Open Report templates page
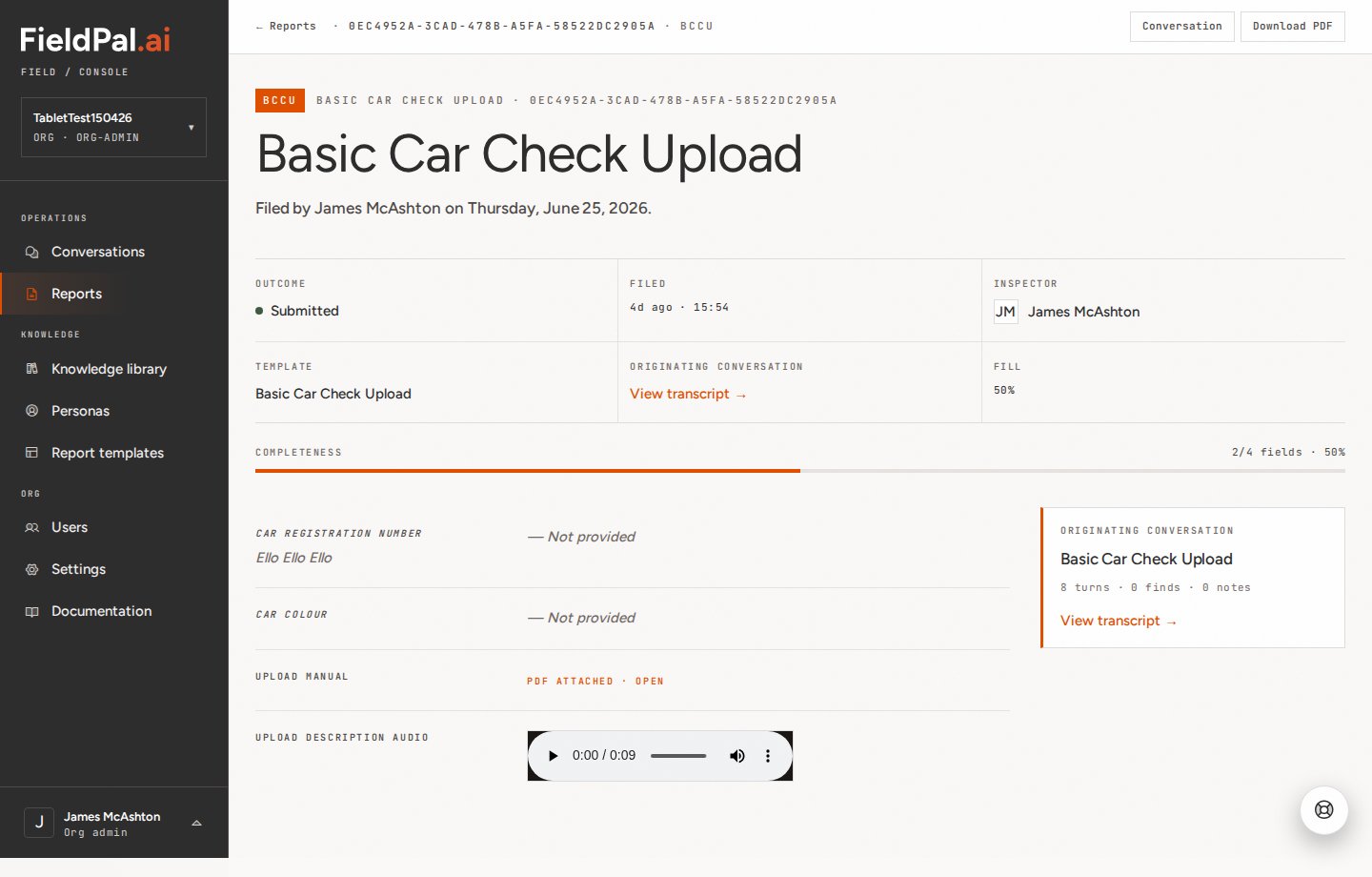The image size is (1372, 877). click(x=108, y=453)
